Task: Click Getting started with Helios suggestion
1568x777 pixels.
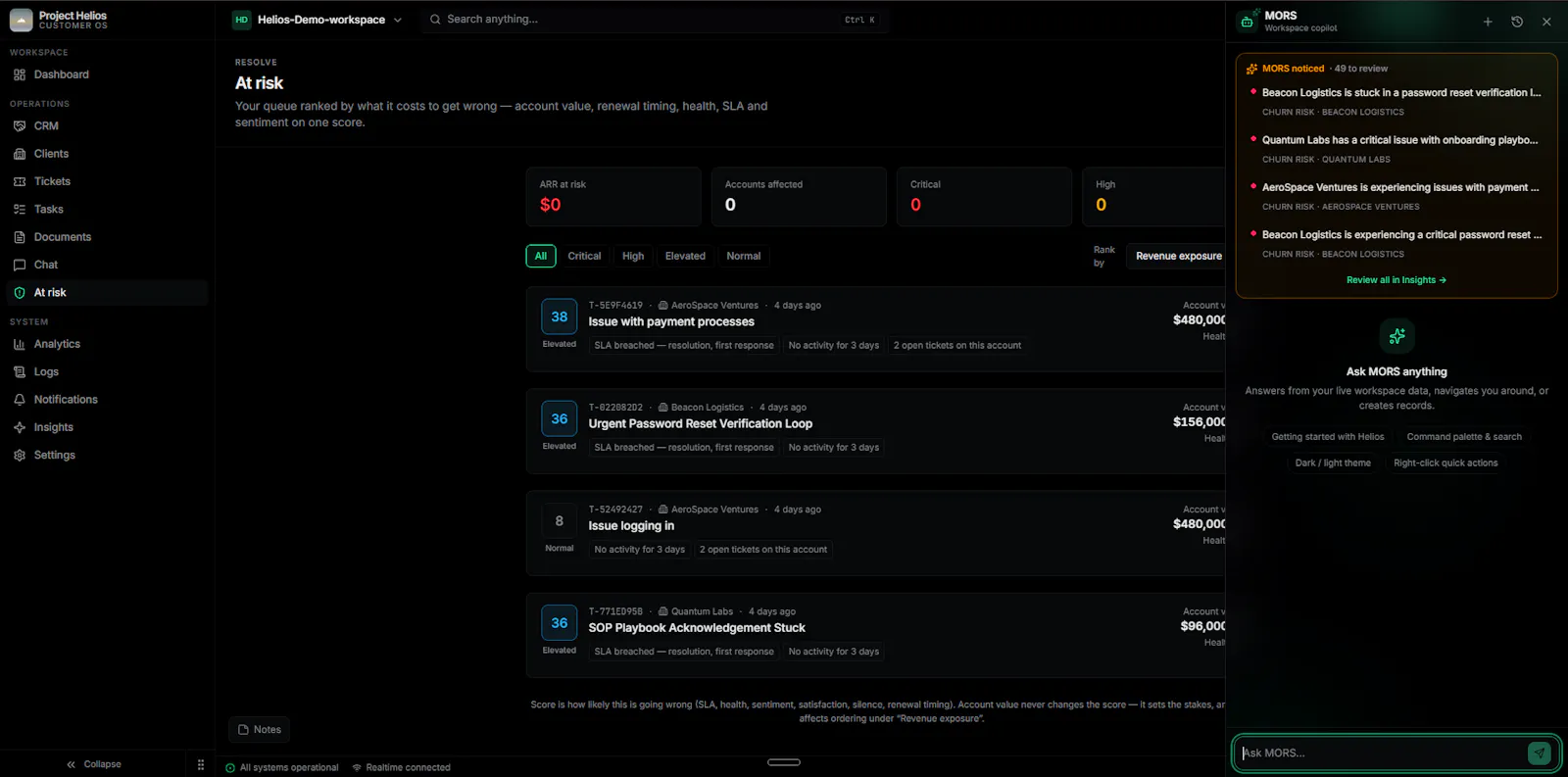Action: click(1328, 437)
